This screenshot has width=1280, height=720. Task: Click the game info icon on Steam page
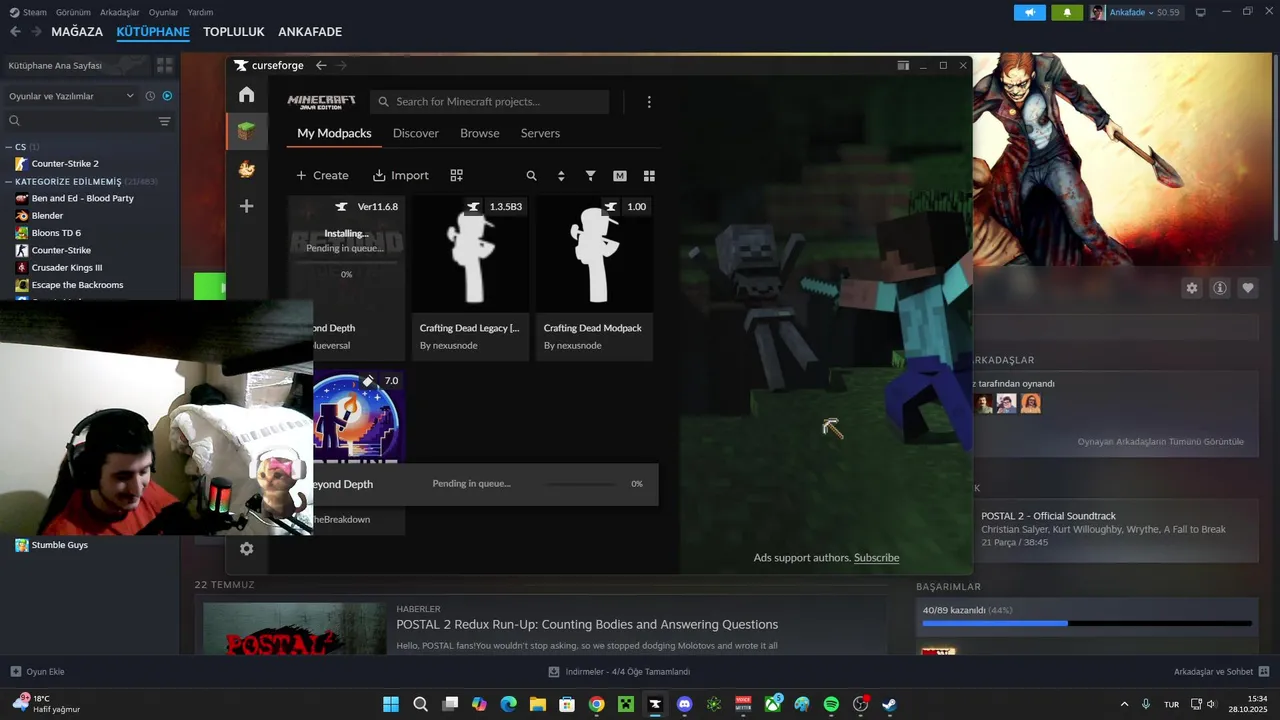tap(1220, 288)
